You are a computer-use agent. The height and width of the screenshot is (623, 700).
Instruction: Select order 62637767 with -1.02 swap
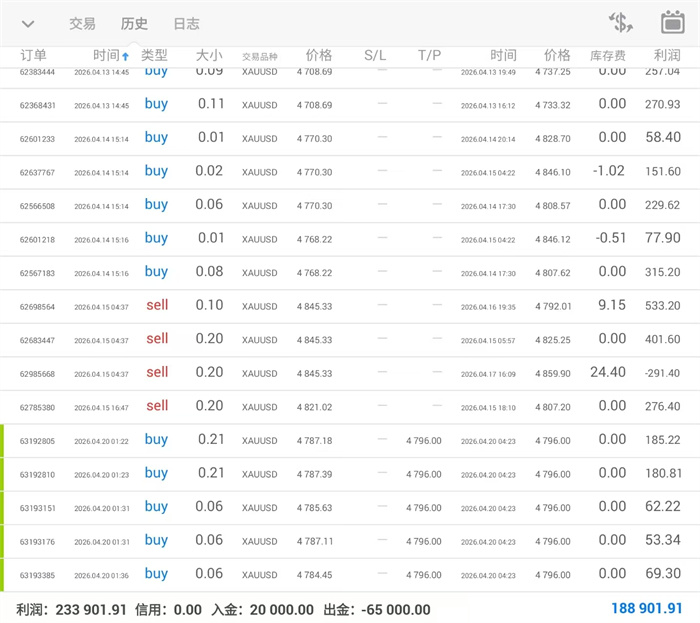[350, 172]
